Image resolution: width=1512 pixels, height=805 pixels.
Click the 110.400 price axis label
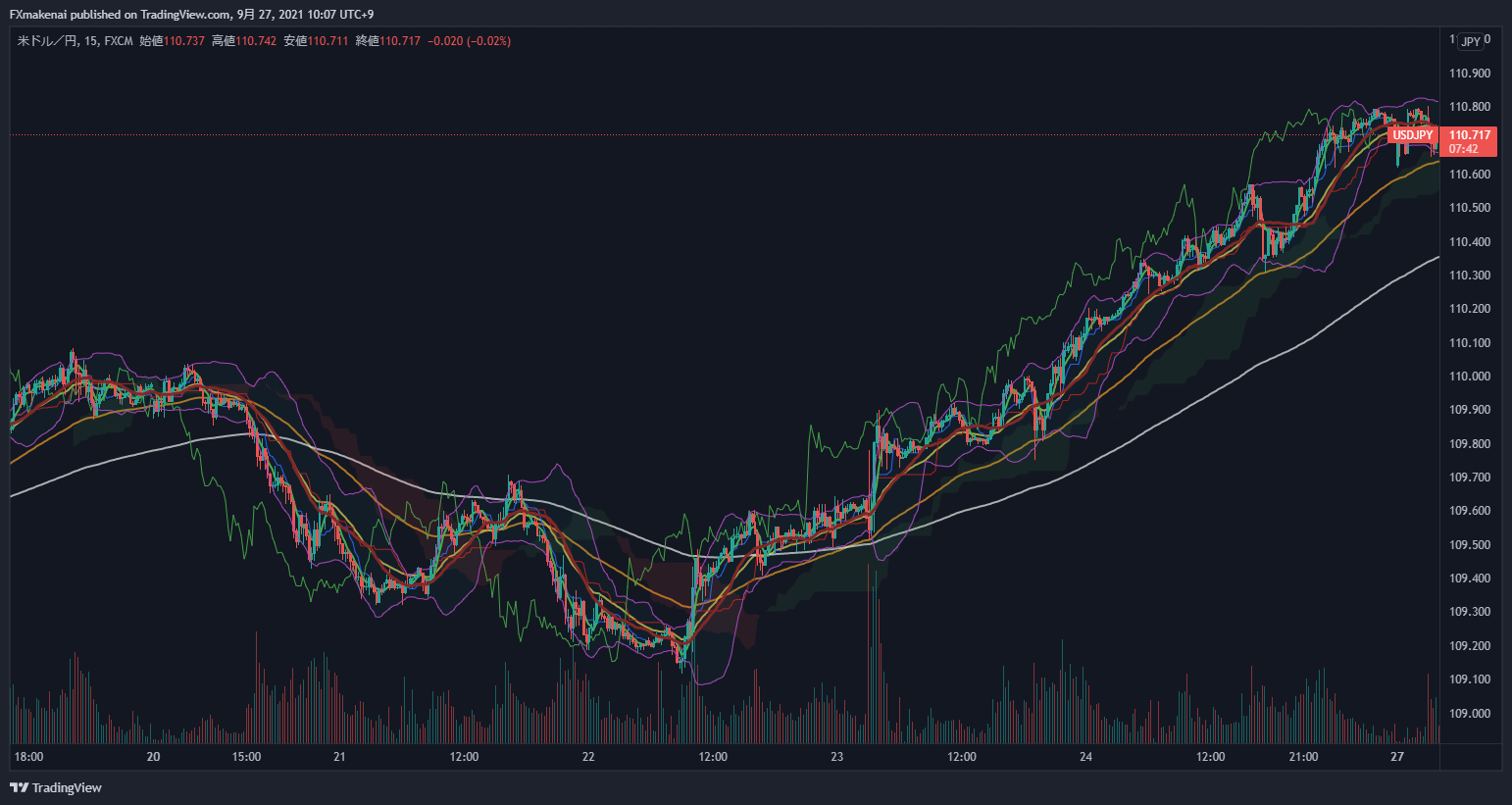[1470, 242]
